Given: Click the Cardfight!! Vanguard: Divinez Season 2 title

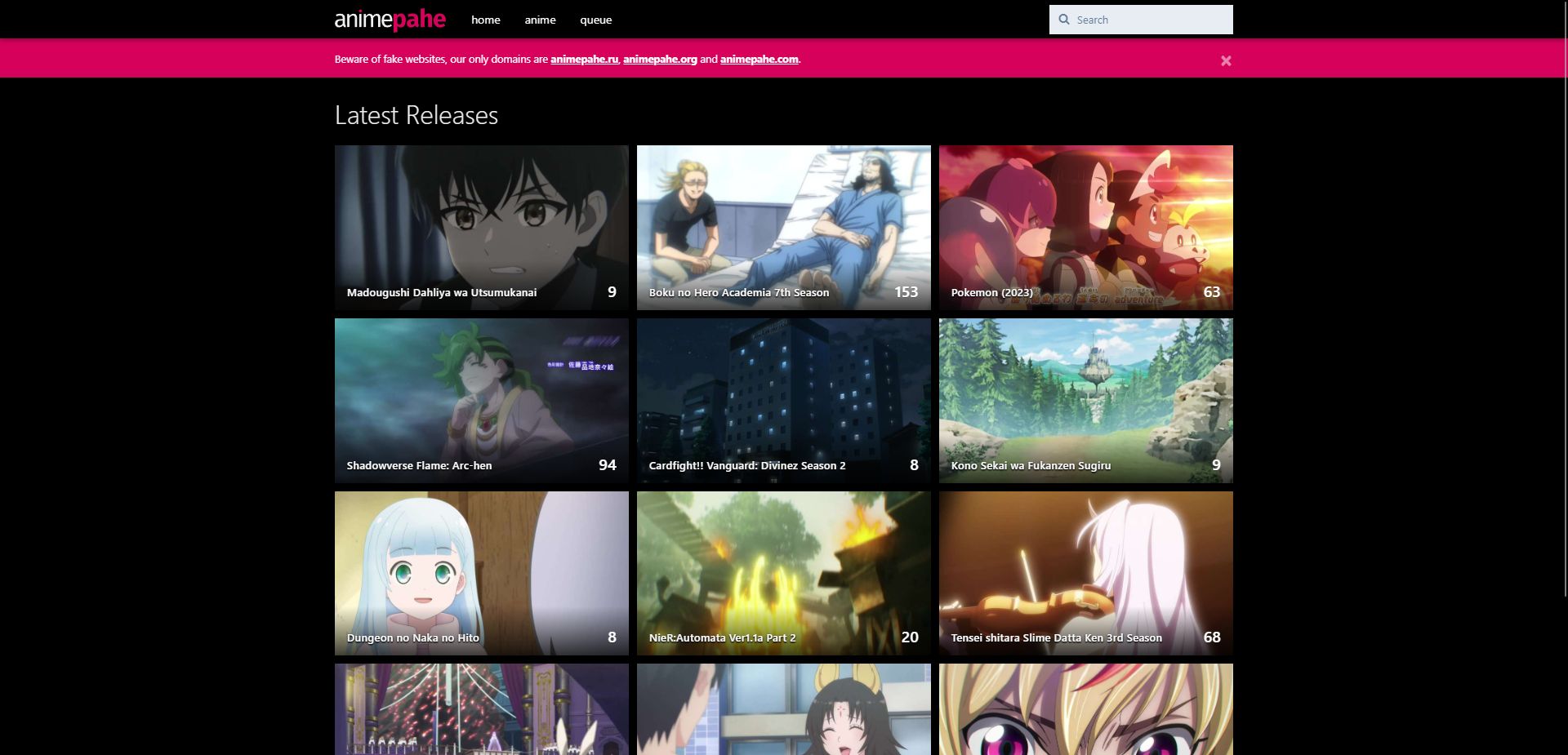Looking at the screenshot, I should (x=747, y=465).
